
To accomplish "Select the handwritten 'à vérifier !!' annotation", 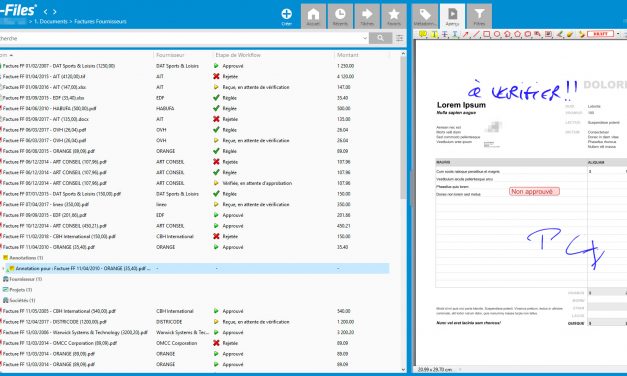I will tap(523, 91).
